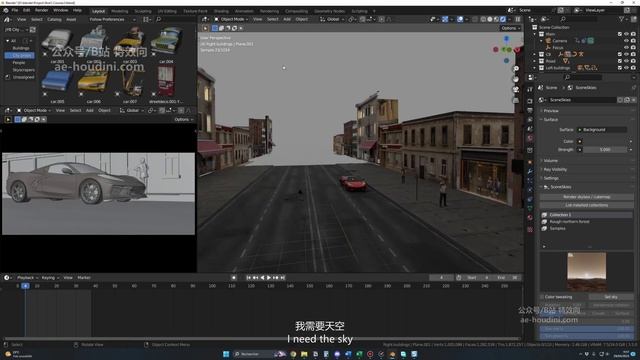640x360 pixels.
Task: Open the Render properties tab icon
Action: [x=530, y=100]
